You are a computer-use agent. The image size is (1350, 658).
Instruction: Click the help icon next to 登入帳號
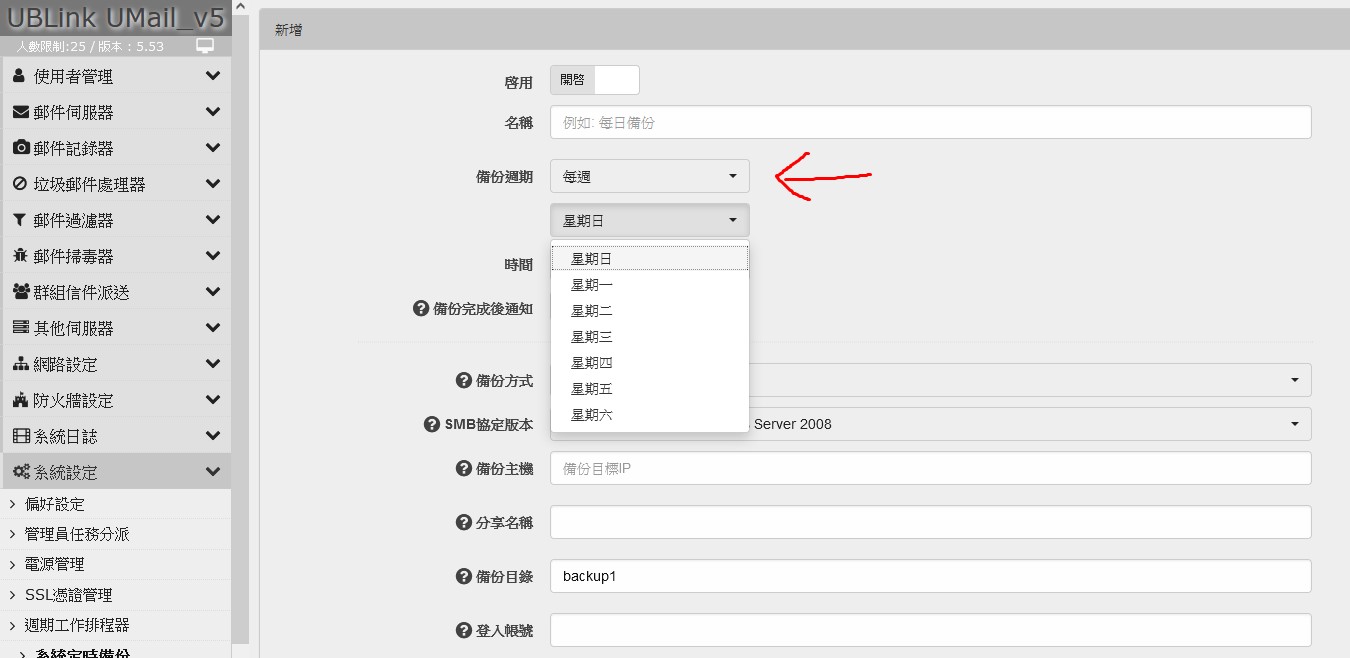coord(463,630)
